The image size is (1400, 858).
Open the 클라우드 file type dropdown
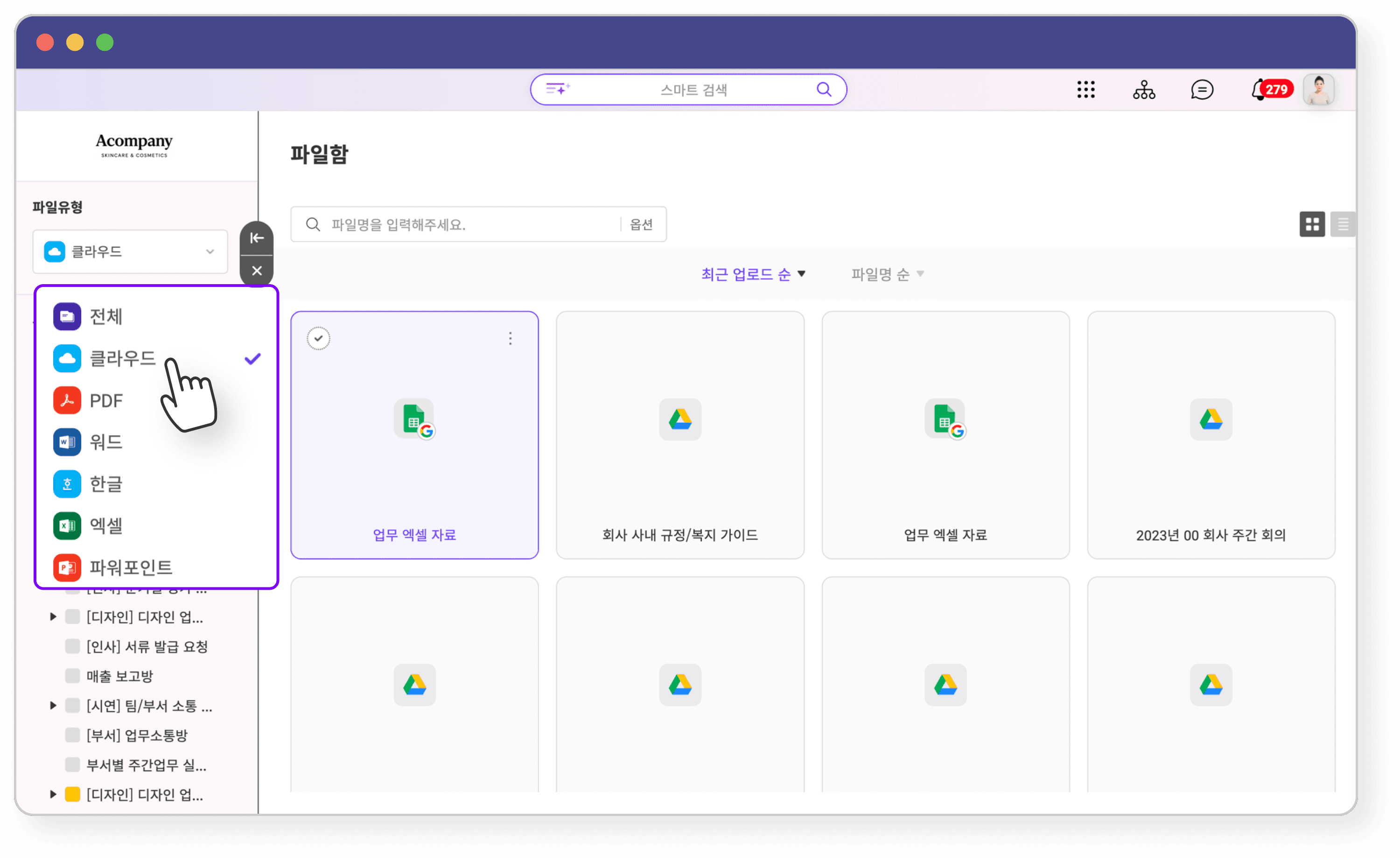coord(130,251)
